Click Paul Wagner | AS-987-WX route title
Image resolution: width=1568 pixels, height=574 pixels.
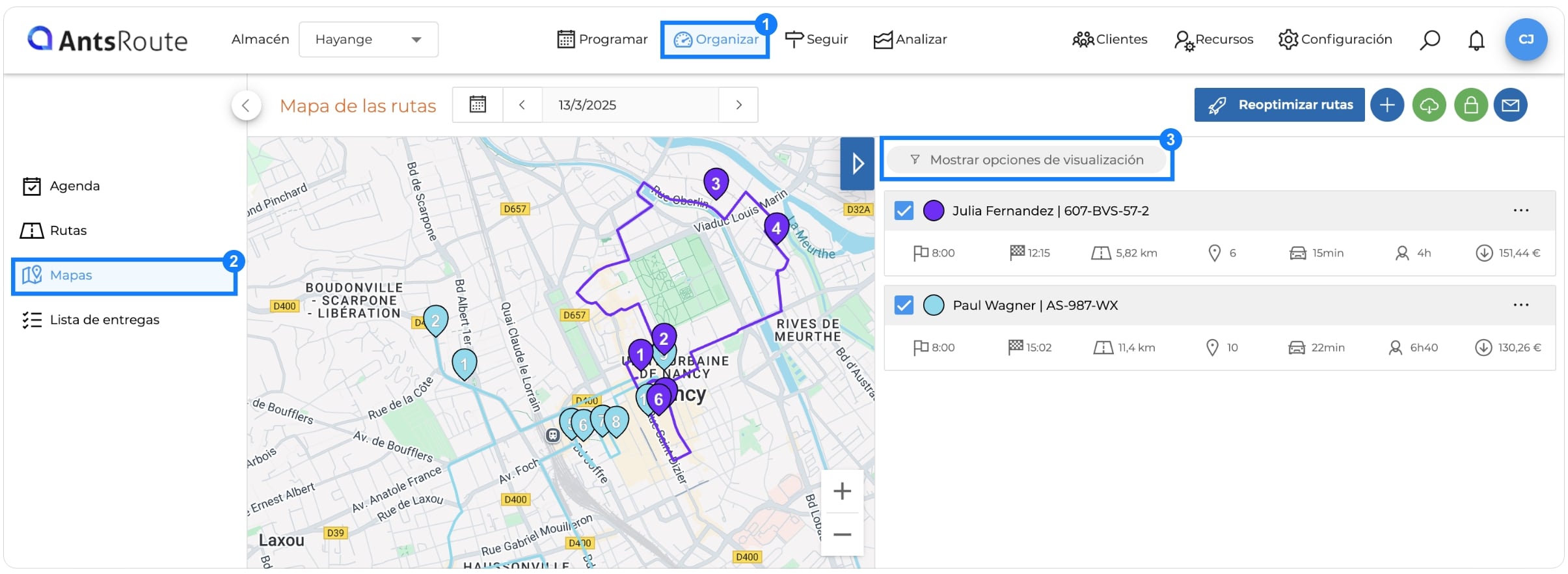(x=1035, y=305)
